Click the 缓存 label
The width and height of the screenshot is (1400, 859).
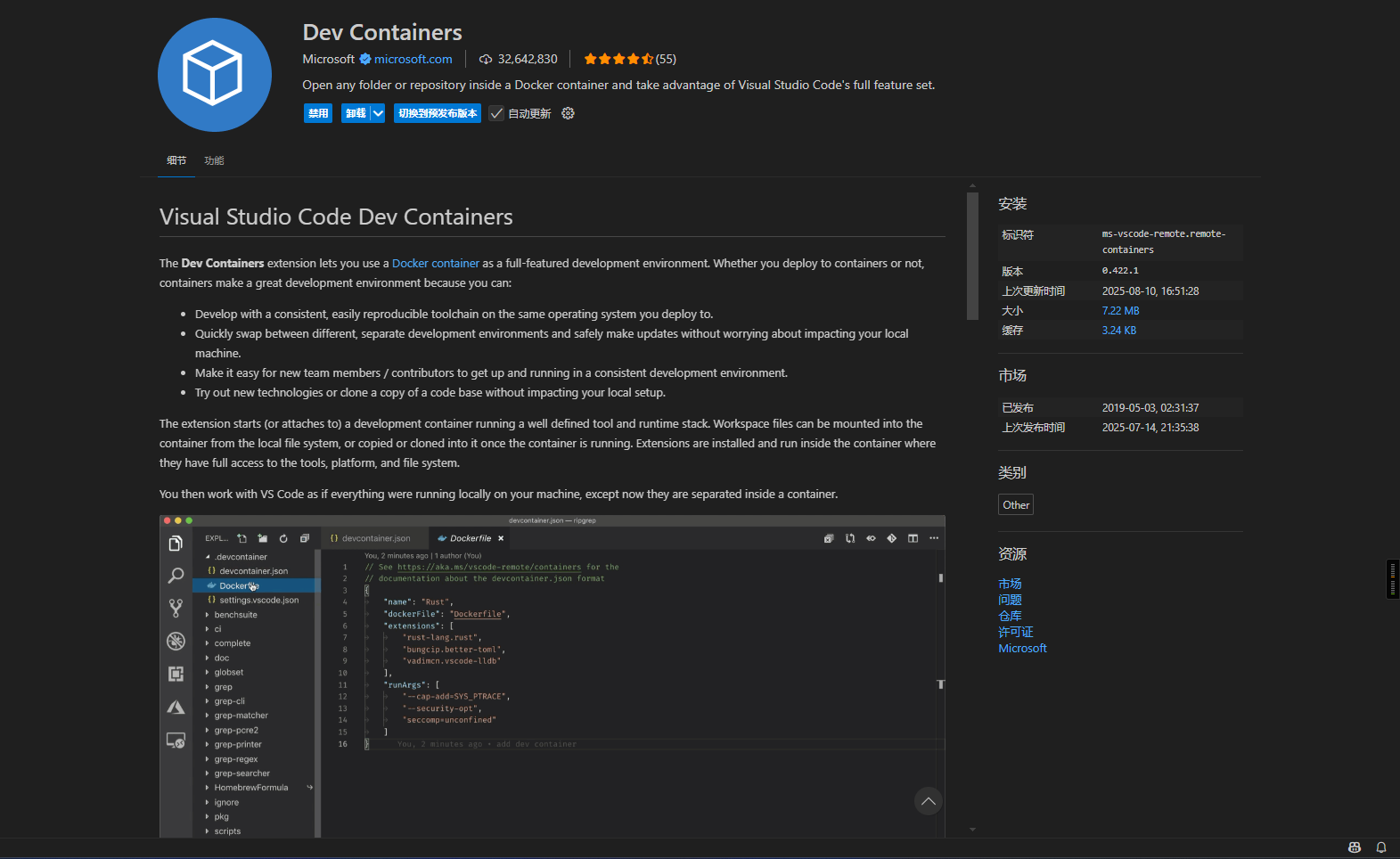(1012, 331)
